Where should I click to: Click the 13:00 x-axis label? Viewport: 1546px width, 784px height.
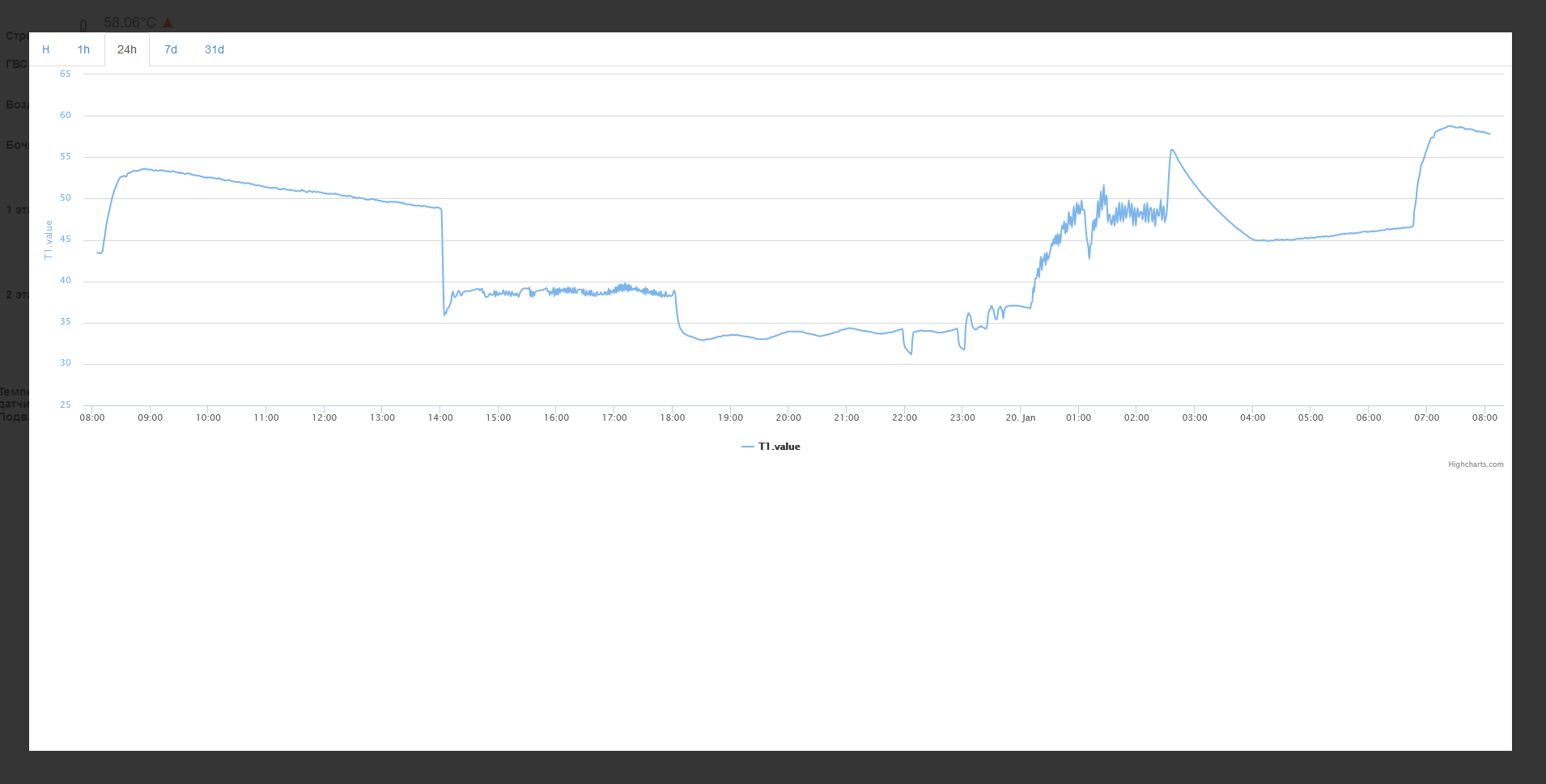382,417
